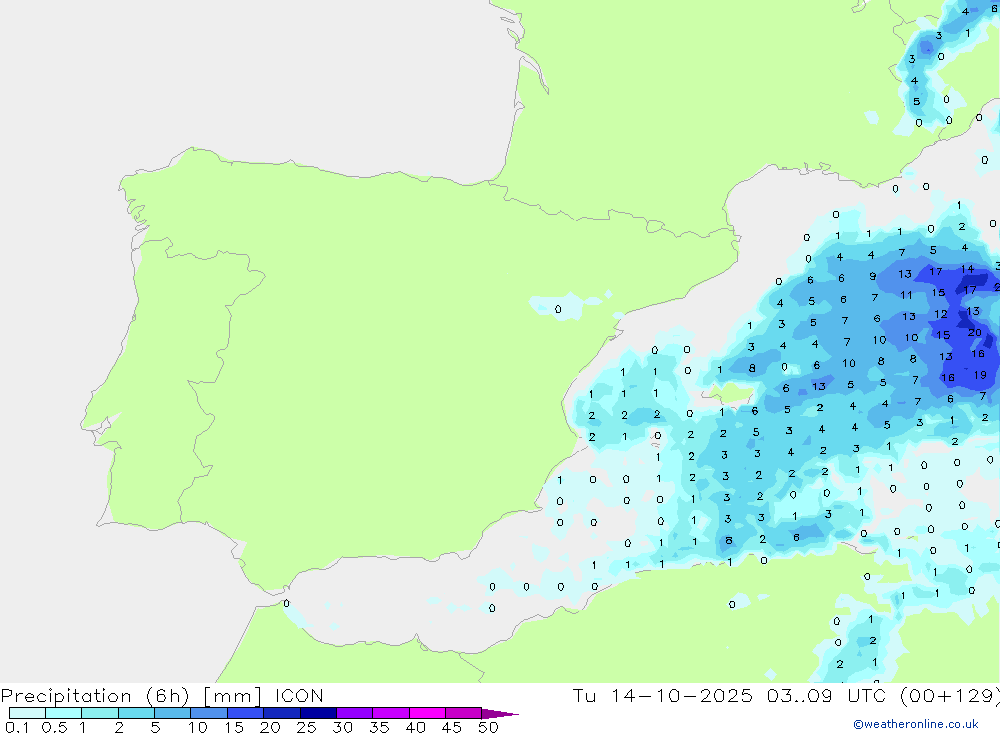Pick the bright magenta swatch between 40 and 45
This screenshot has width=1000, height=733.
427,713
